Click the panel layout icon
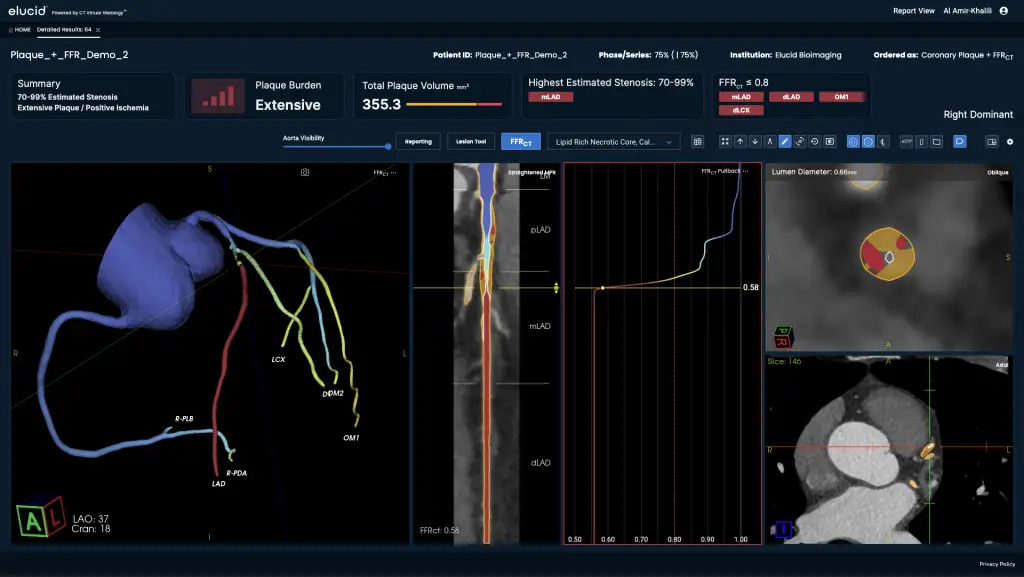Image resolution: width=1024 pixels, height=577 pixels. [x=991, y=142]
